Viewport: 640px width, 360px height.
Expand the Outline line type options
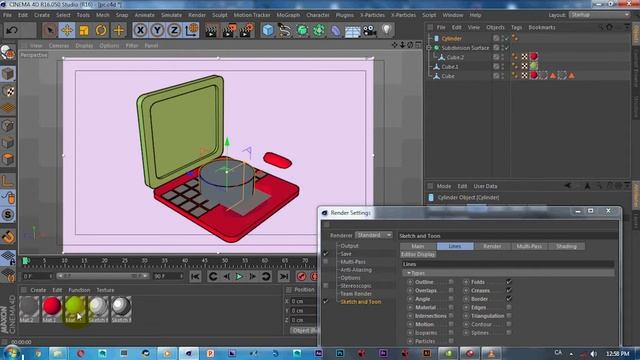point(410,282)
